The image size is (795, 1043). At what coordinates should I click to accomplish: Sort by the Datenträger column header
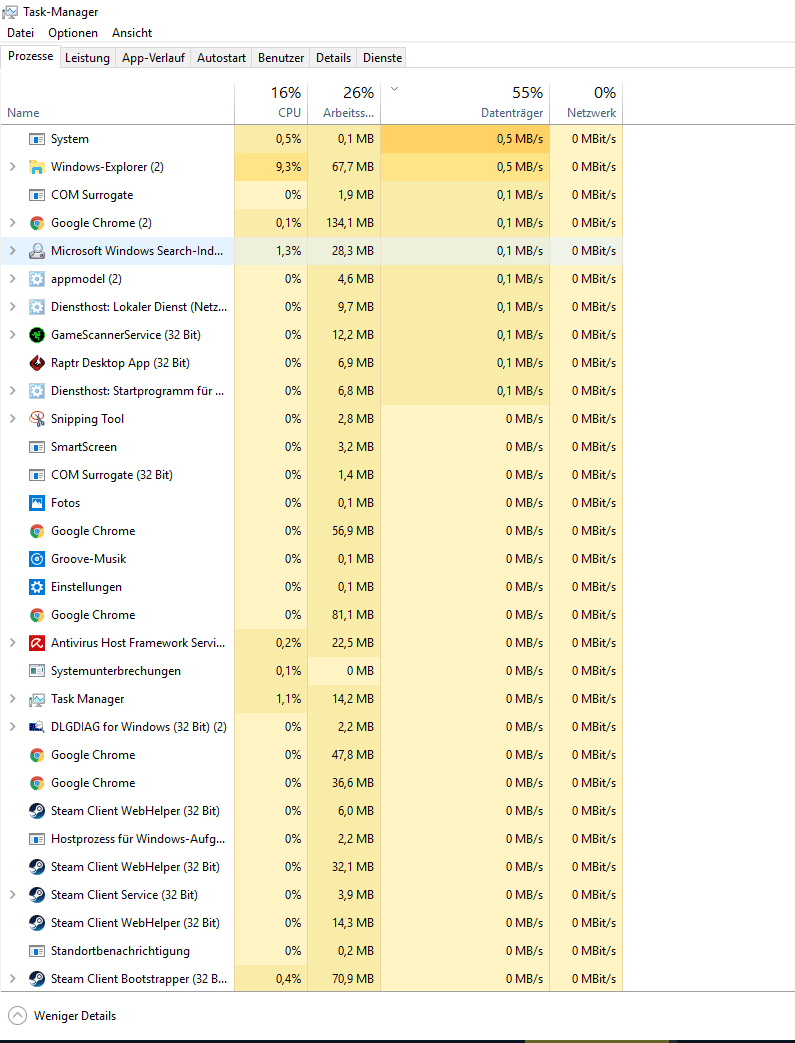click(465, 104)
